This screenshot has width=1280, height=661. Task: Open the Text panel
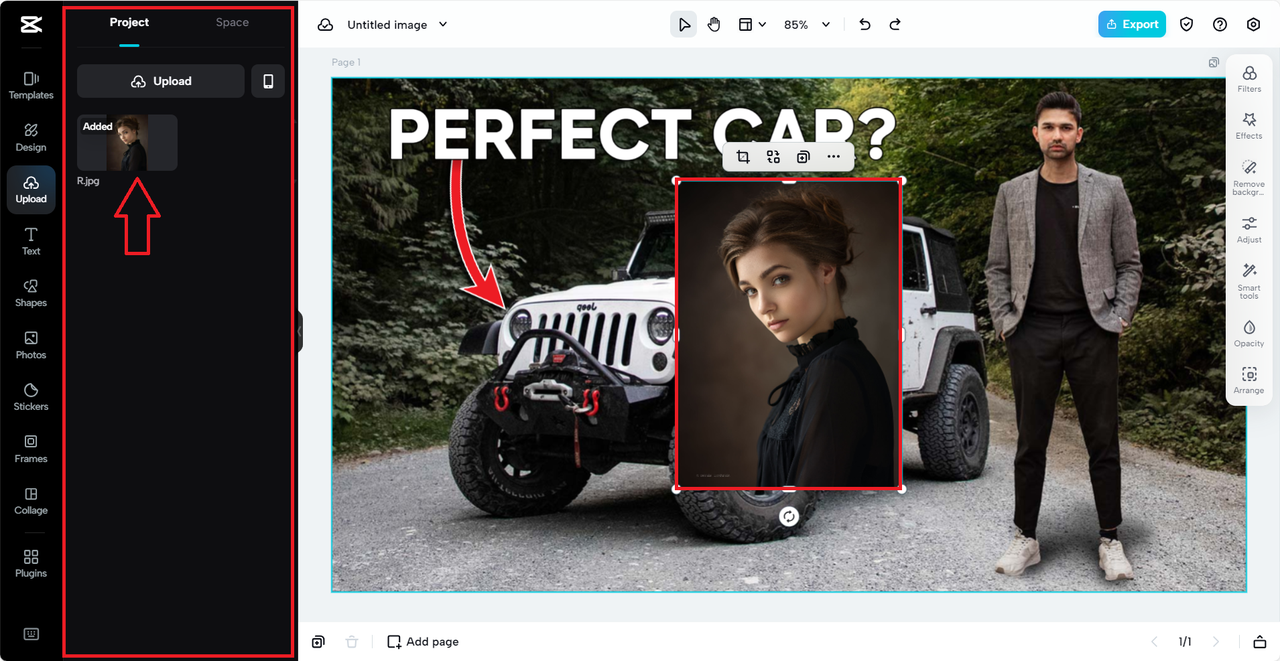coord(31,241)
